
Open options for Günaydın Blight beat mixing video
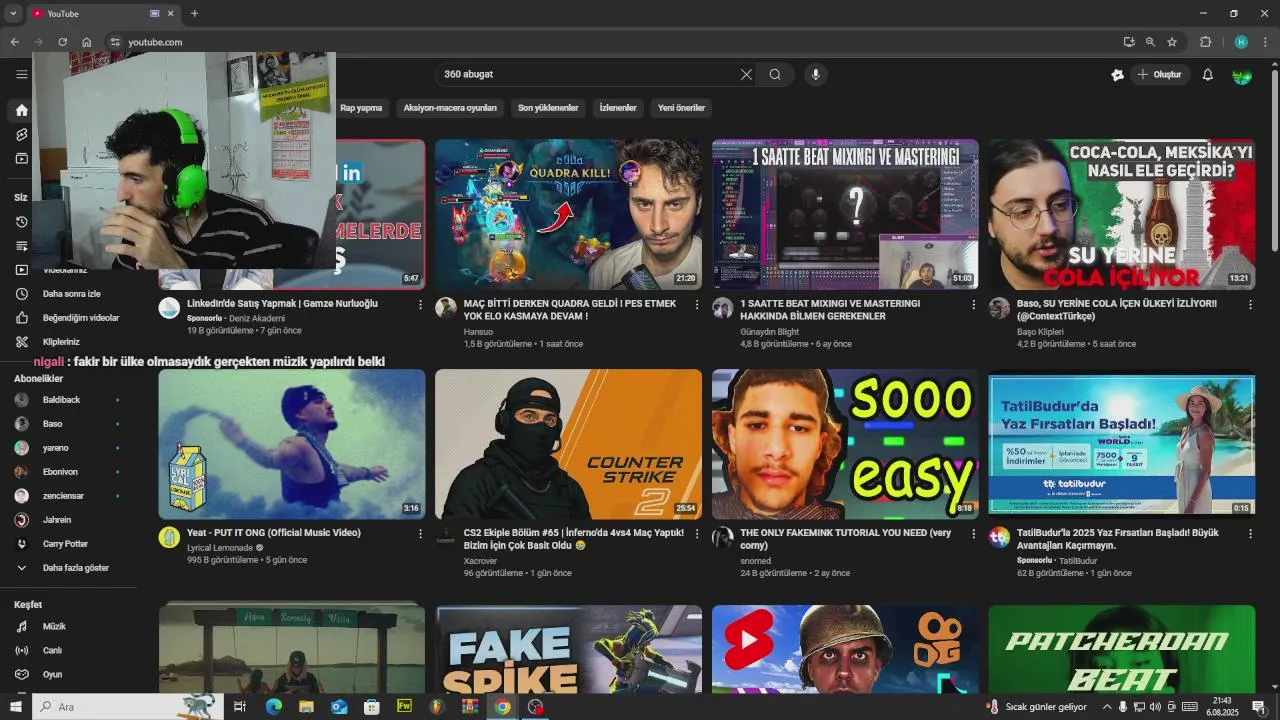point(974,304)
